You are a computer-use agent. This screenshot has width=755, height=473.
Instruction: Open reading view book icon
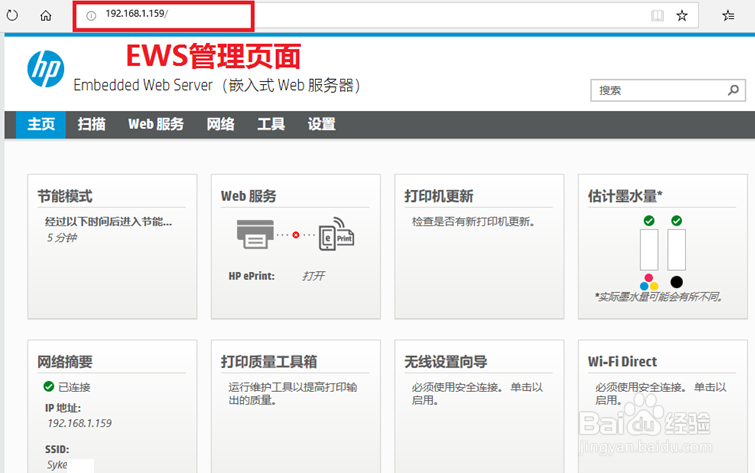[657, 16]
